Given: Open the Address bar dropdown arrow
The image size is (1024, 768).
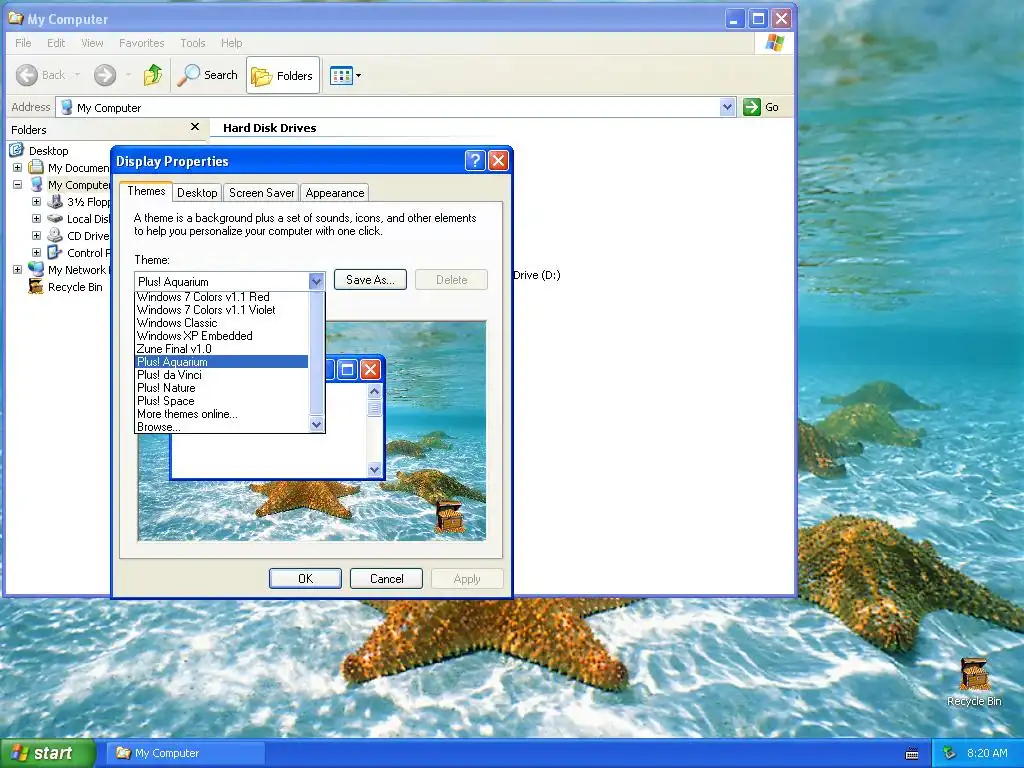Looking at the screenshot, I should click(727, 107).
